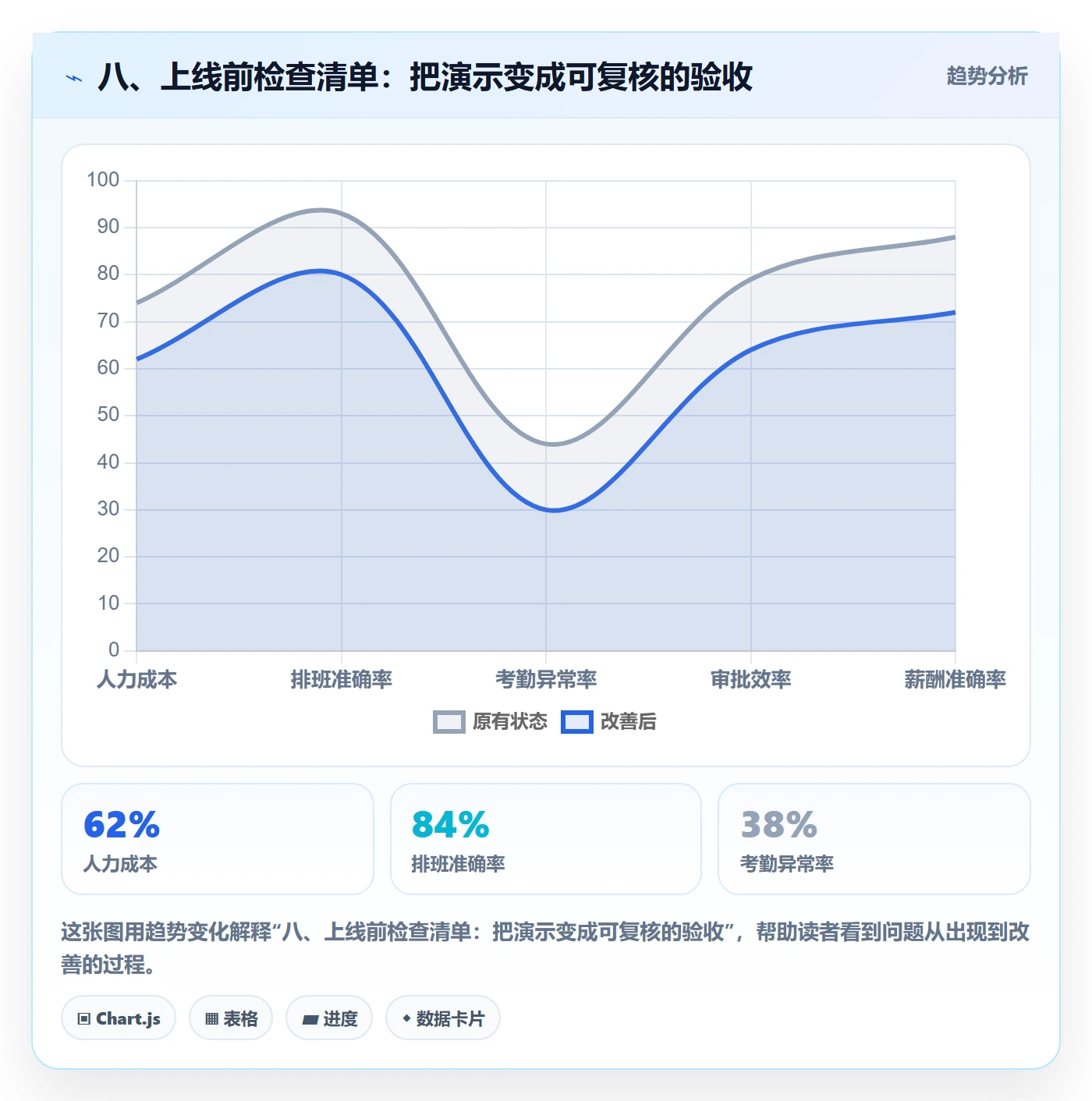Viewport: 1092px width, 1101px height.
Task: Click the 审批效率 x-axis label
Action: tap(751, 679)
